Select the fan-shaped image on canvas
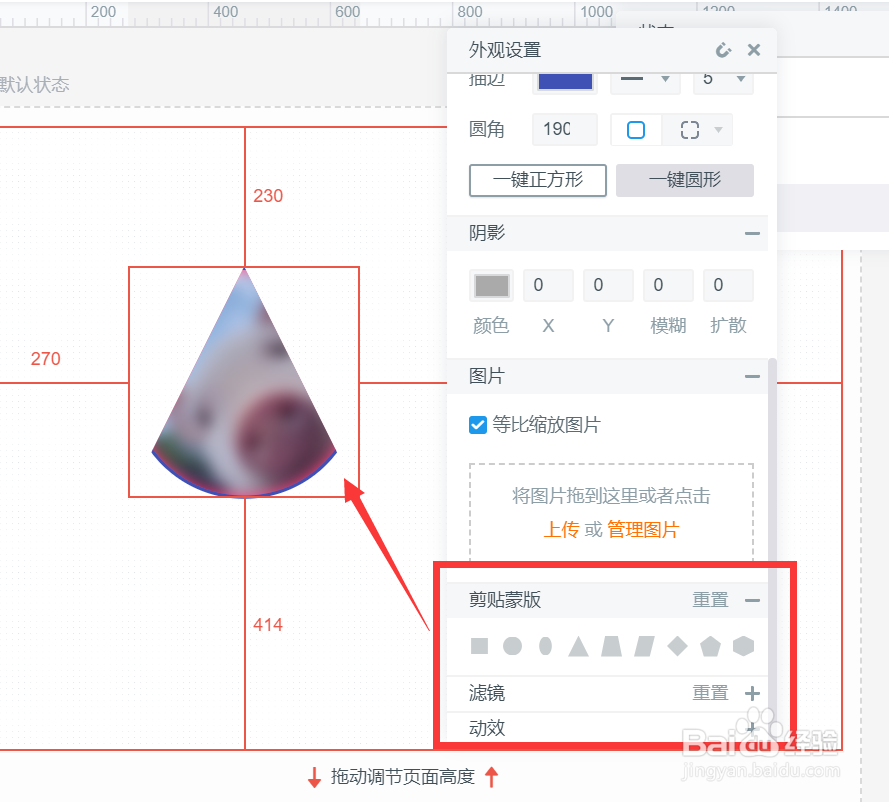Screen dimensions: 889x802 (x=244, y=382)
